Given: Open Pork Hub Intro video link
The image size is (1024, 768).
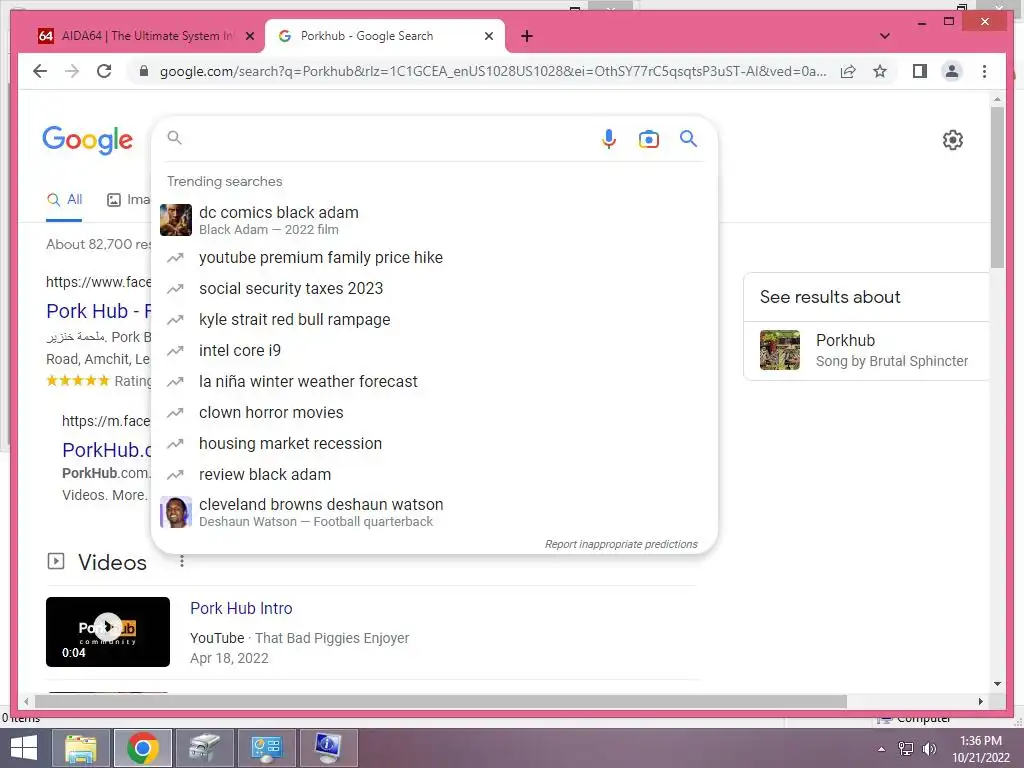Looking at the screenshot, I should [241, 609].
